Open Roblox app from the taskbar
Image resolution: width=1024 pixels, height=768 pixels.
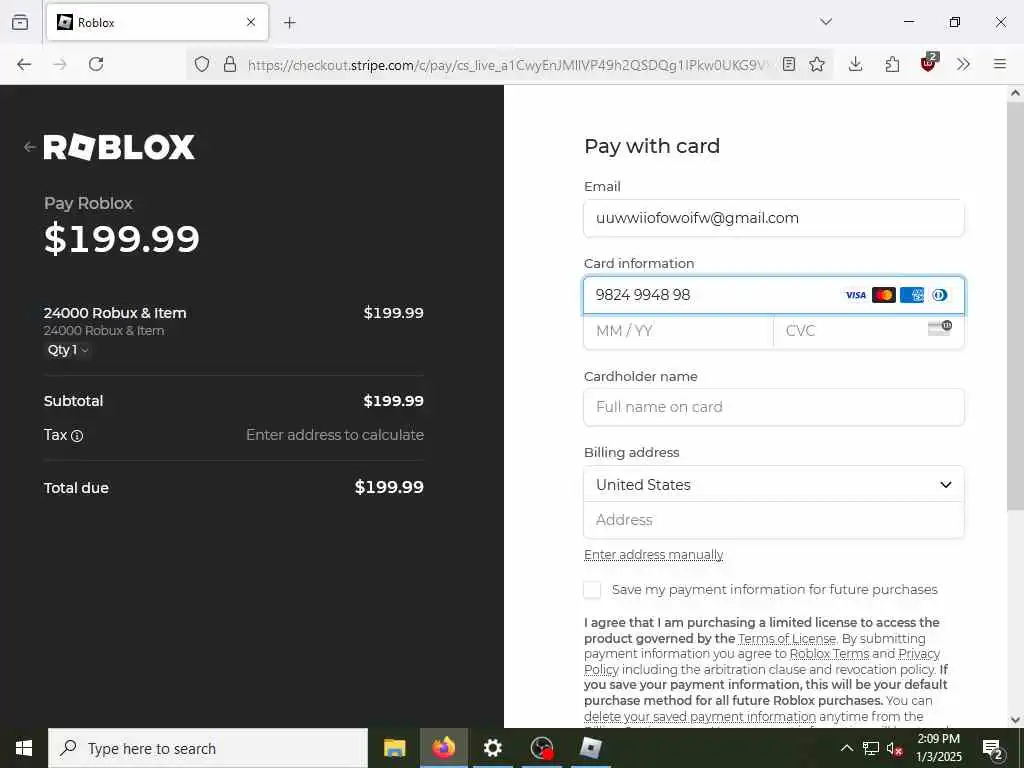591,748
